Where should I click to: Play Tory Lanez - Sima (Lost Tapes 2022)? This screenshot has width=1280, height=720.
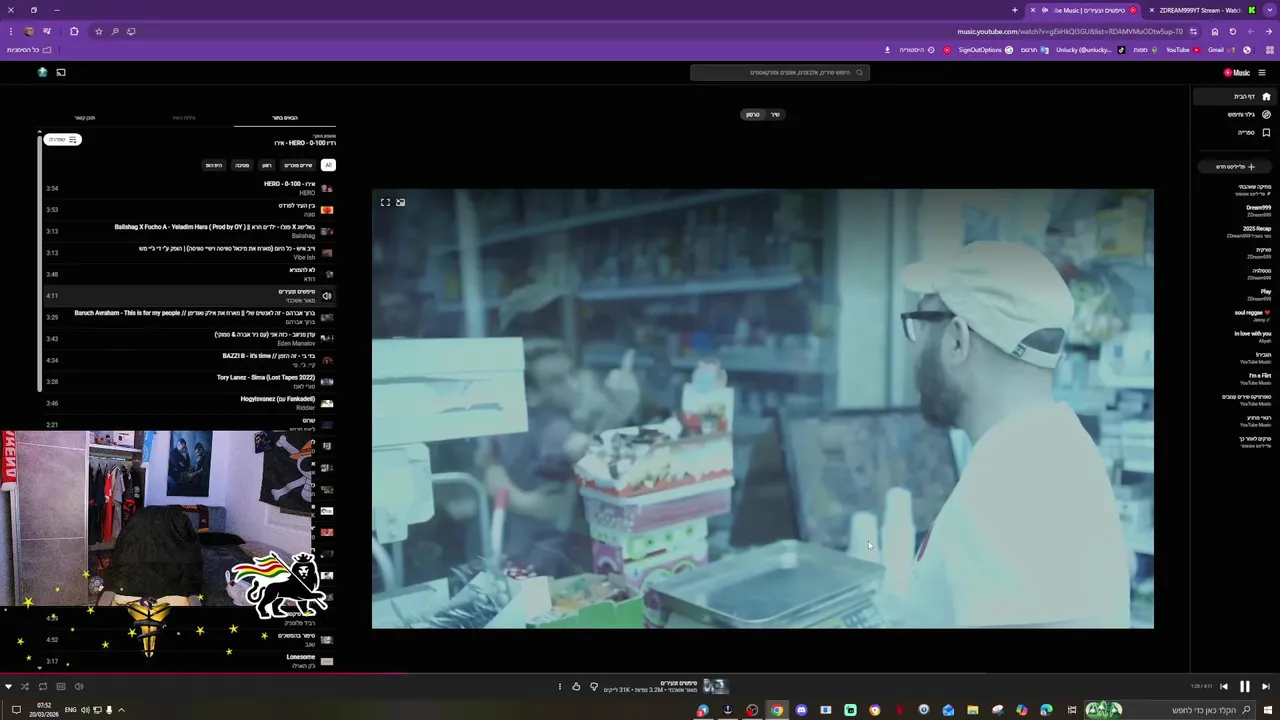(x=190, y=381)
